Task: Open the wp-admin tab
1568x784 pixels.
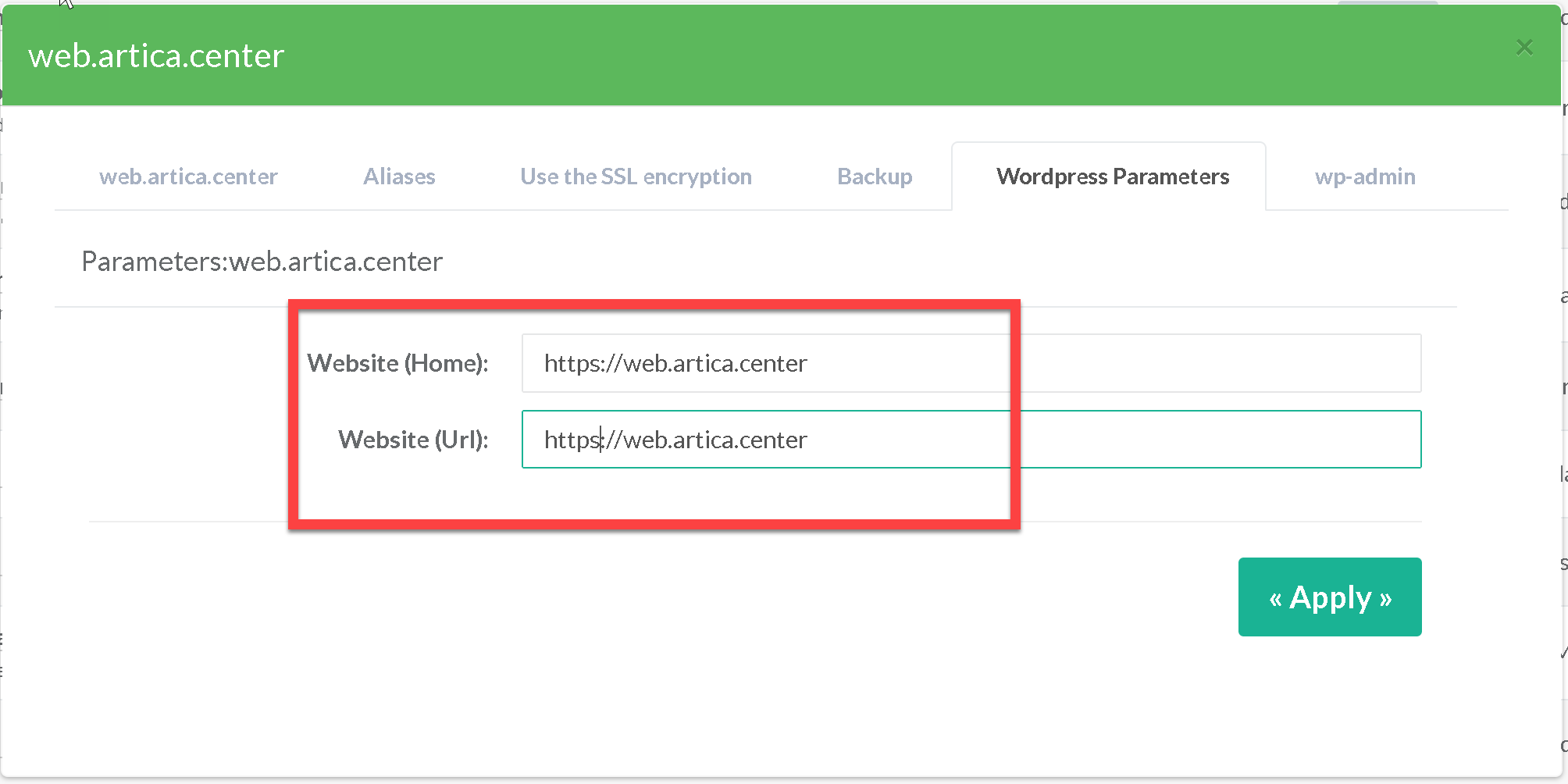Action: (x=1364, y=176)
